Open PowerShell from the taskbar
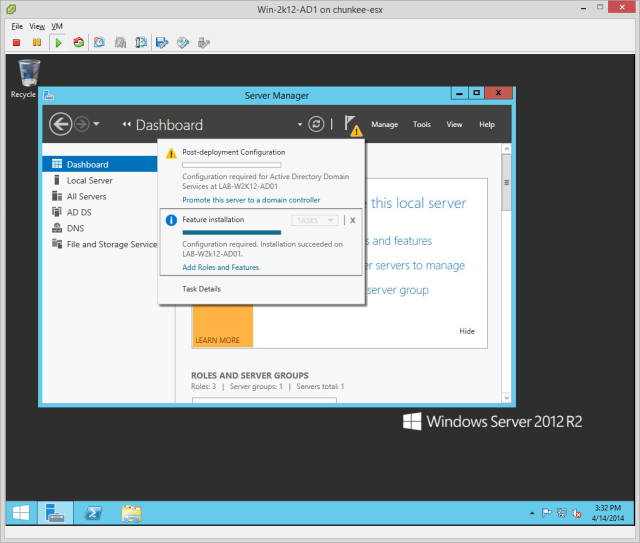Image resolution: width=640 pixels, height=543 pixels. tap(93, 513)
